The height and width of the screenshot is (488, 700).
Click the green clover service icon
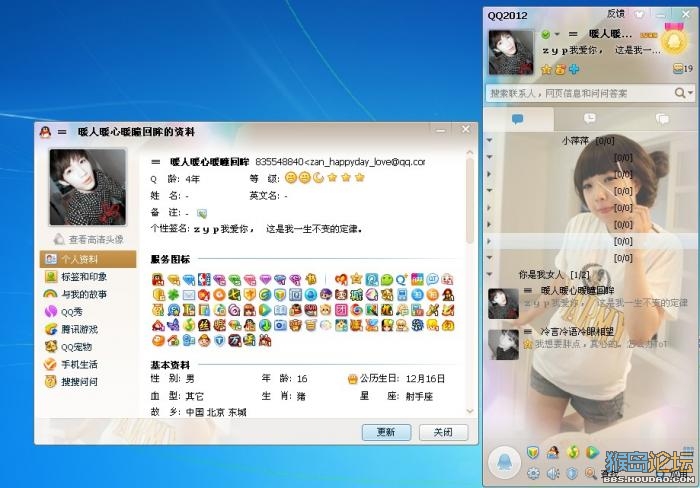click(x=173, y=295)
